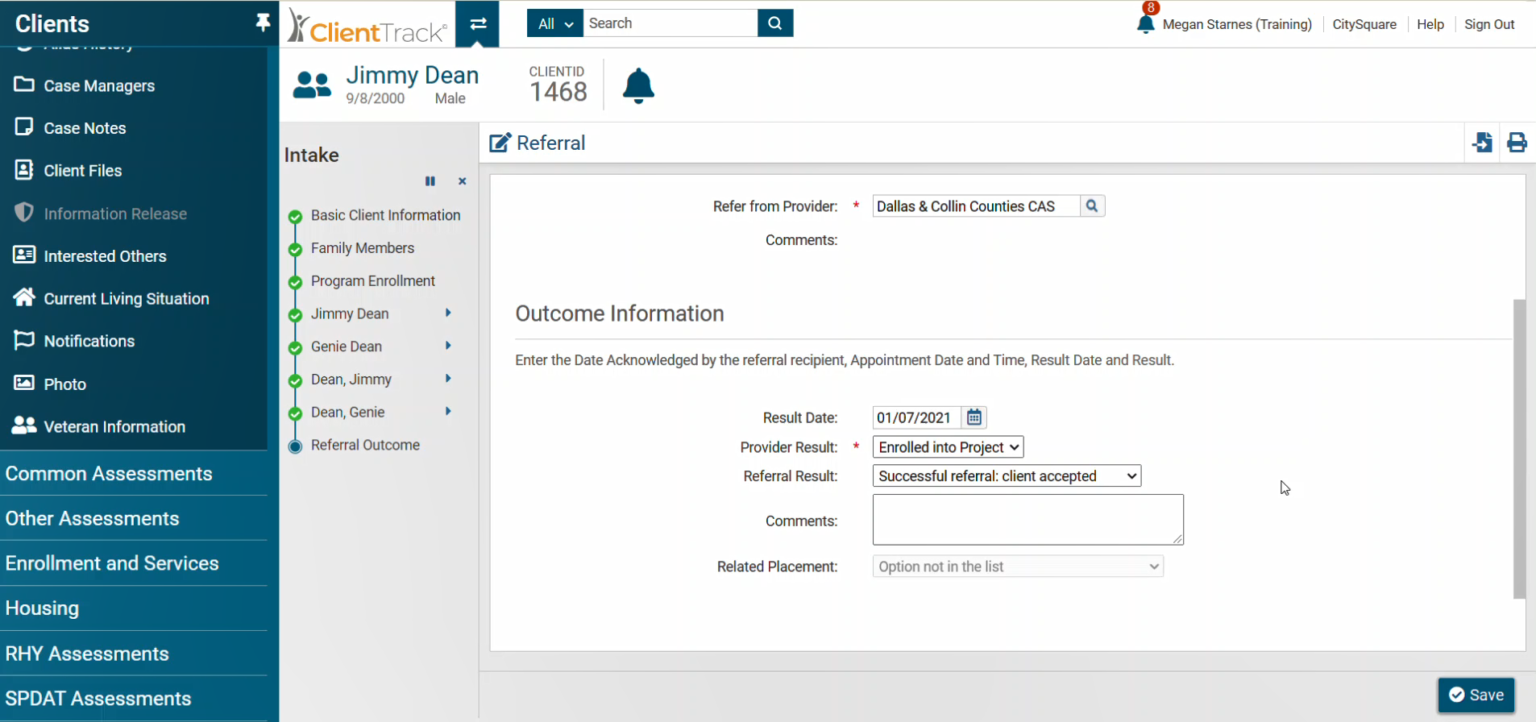Click inside the Comments text area
Viewport: 1536px width, 722px height.
(x=1027, y=519)
